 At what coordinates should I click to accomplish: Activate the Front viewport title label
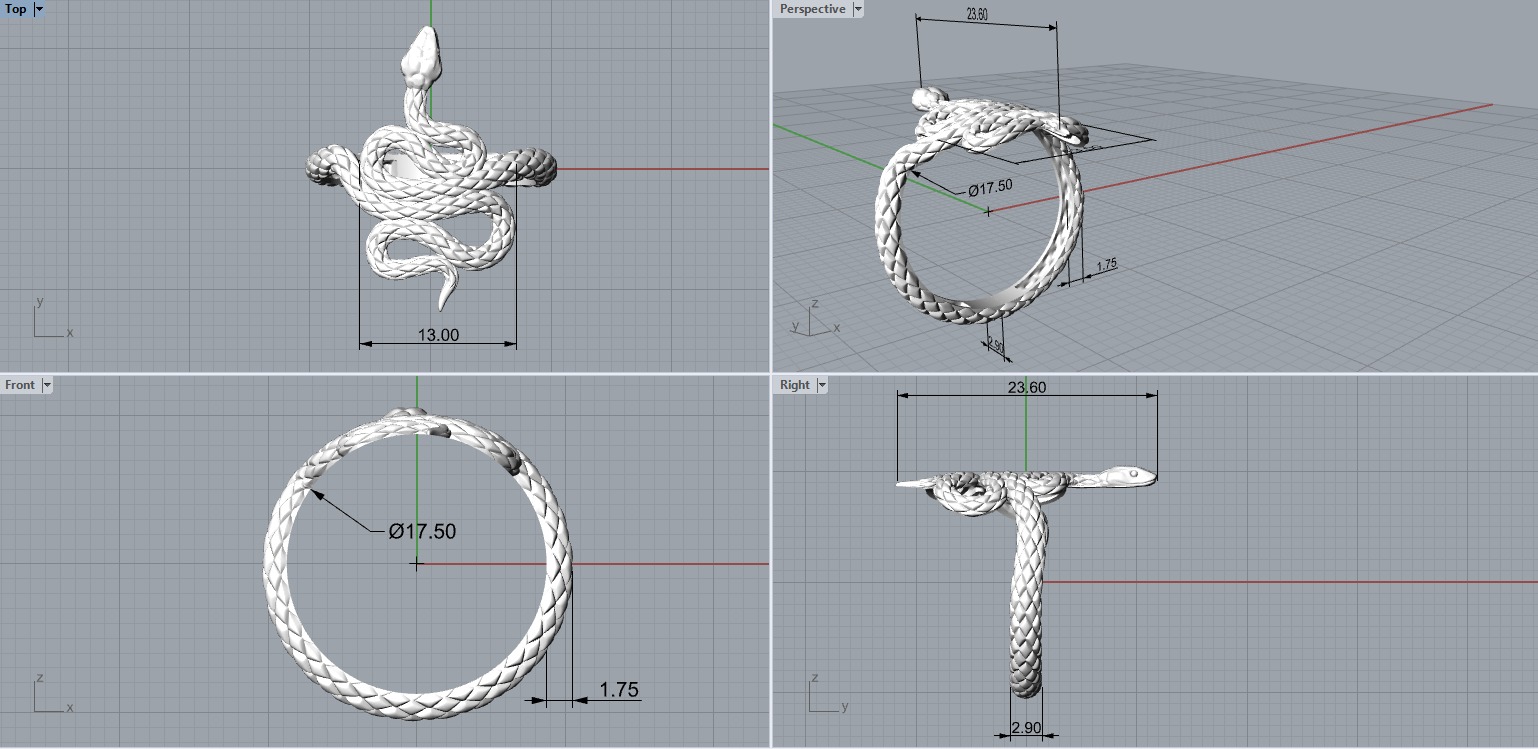20,385
